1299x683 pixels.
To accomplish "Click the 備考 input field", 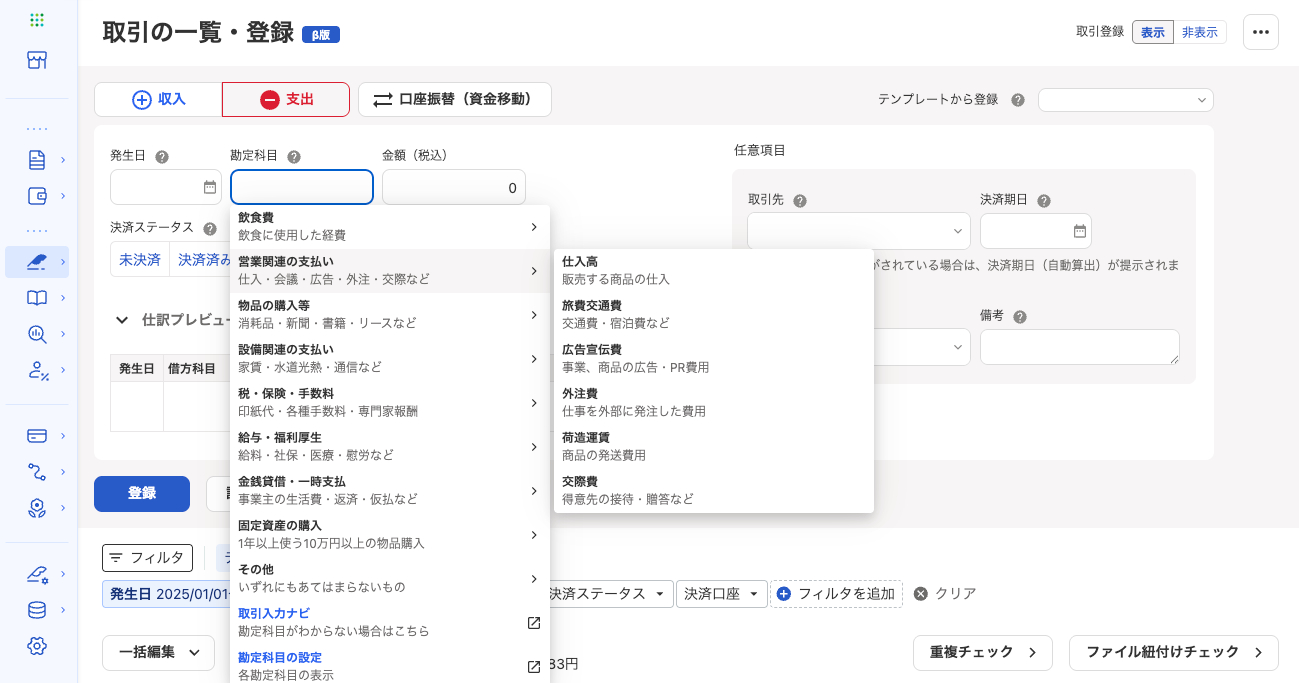I will [x=1079, y=346].
